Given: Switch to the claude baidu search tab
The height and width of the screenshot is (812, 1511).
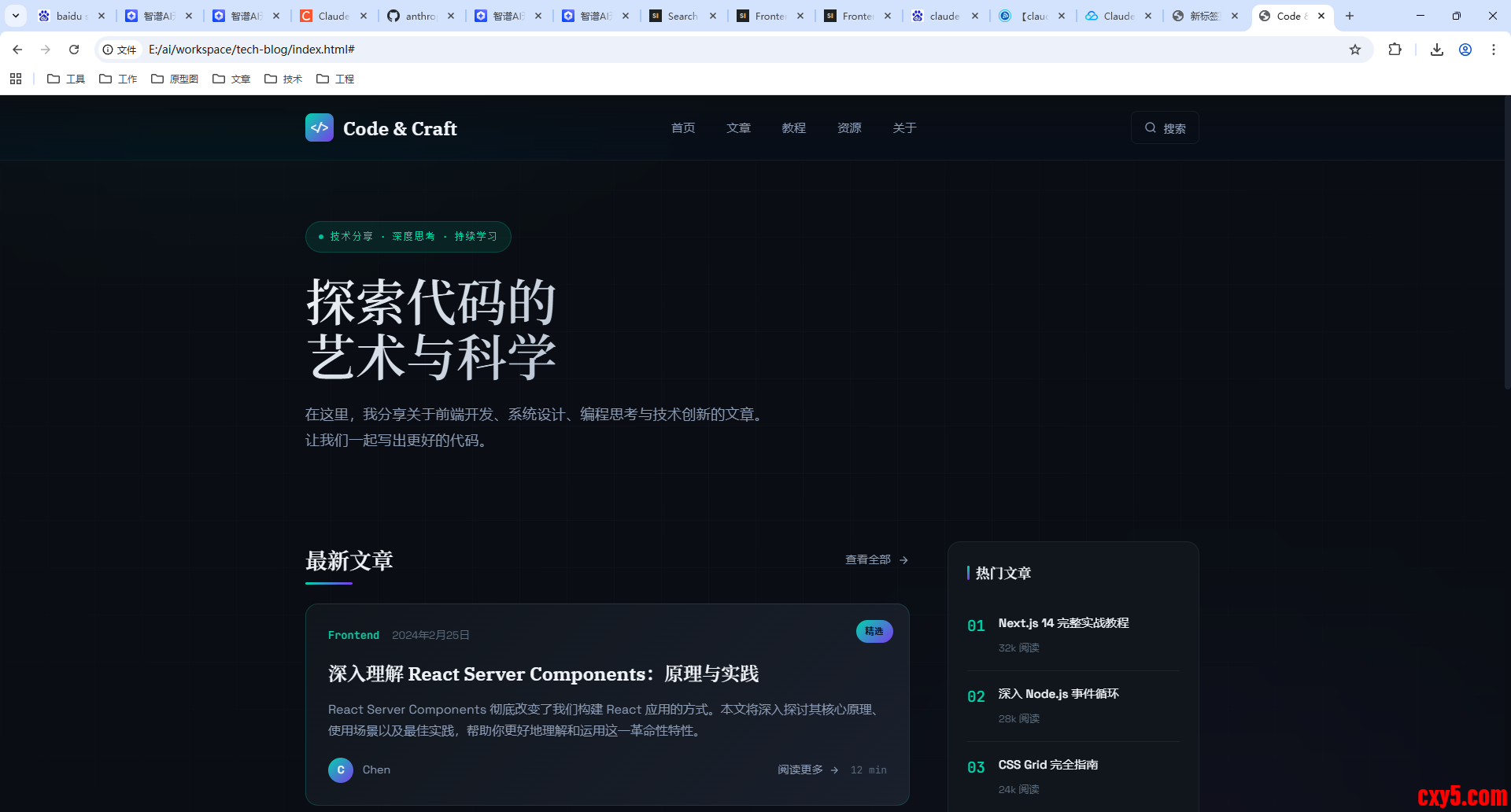Looking at the screenshot, I should pyautogui.click(x=943, y=16).
